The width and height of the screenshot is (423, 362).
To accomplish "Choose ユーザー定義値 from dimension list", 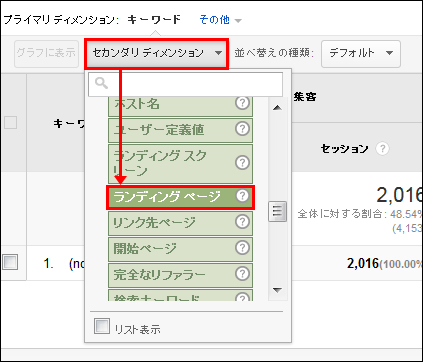I will pos(180,130).
